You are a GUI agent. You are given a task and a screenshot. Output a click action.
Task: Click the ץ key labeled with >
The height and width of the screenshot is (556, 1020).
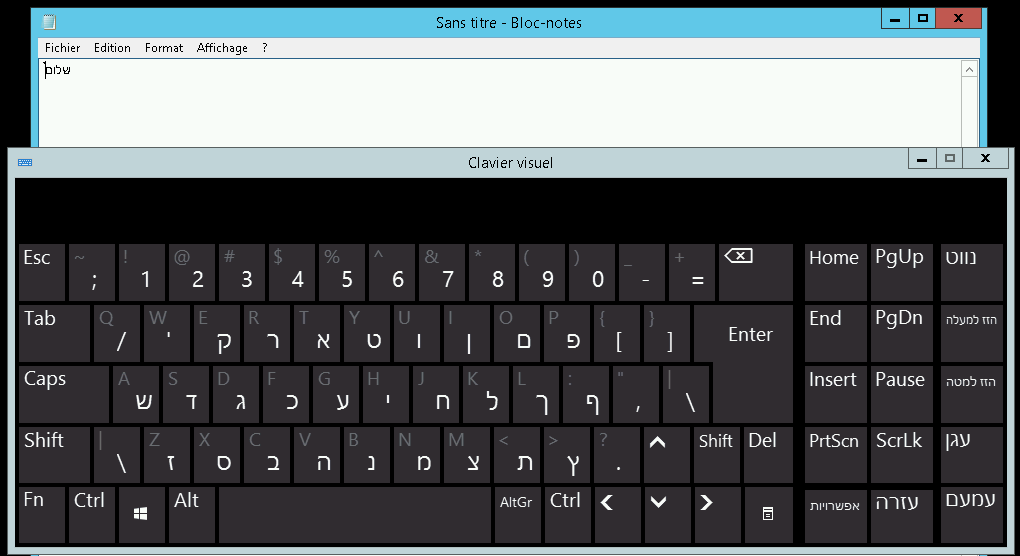point(567,454)
